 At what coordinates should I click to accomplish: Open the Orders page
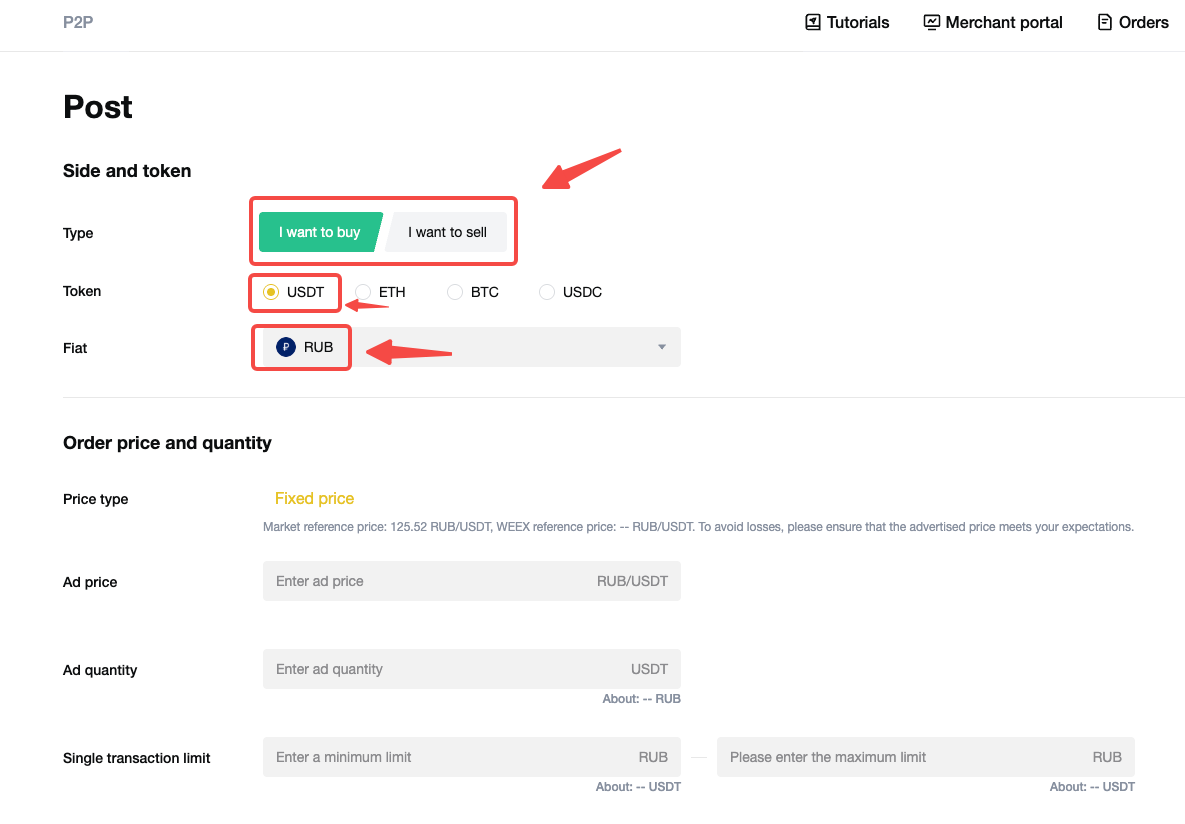coord(1143,22)
